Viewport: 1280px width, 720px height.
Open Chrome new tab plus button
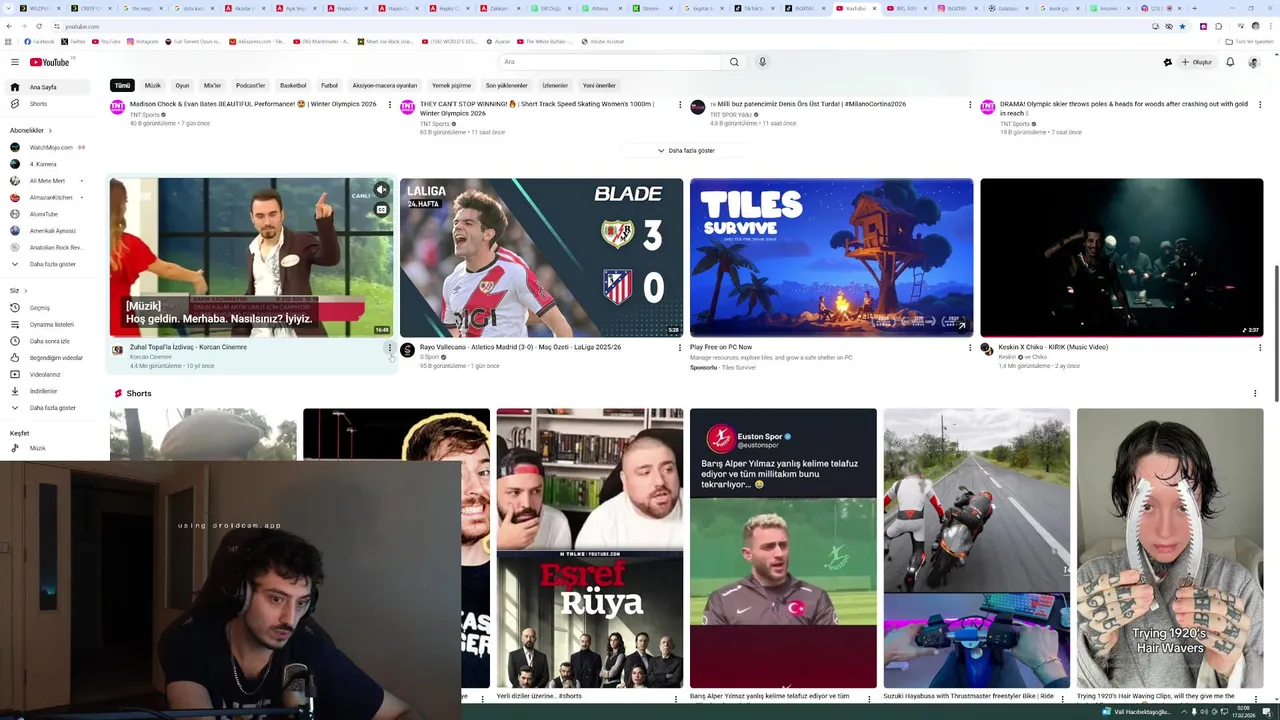tap(1194, 8)
